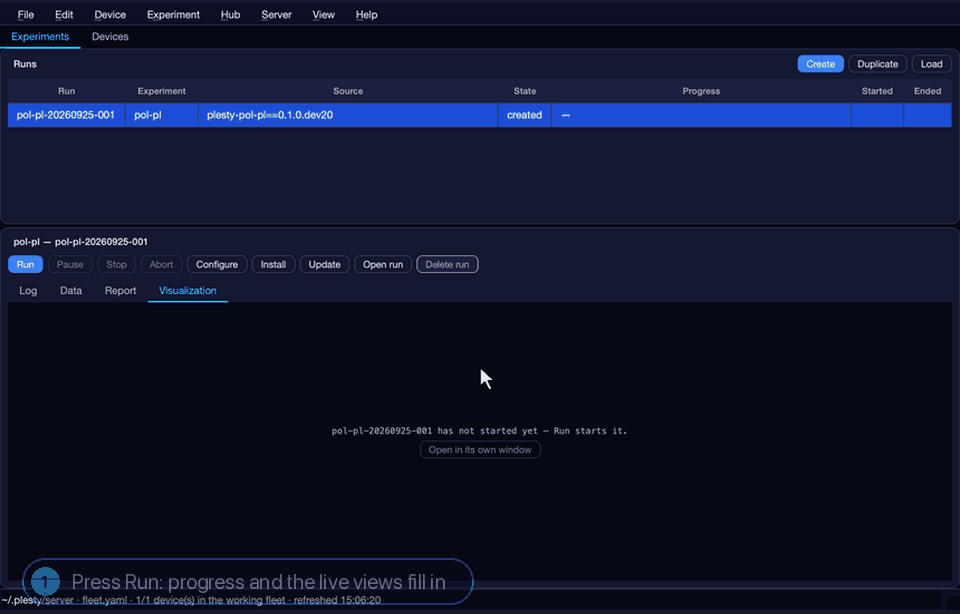
Task: Open the Hub menu
Action: point(230,15)
